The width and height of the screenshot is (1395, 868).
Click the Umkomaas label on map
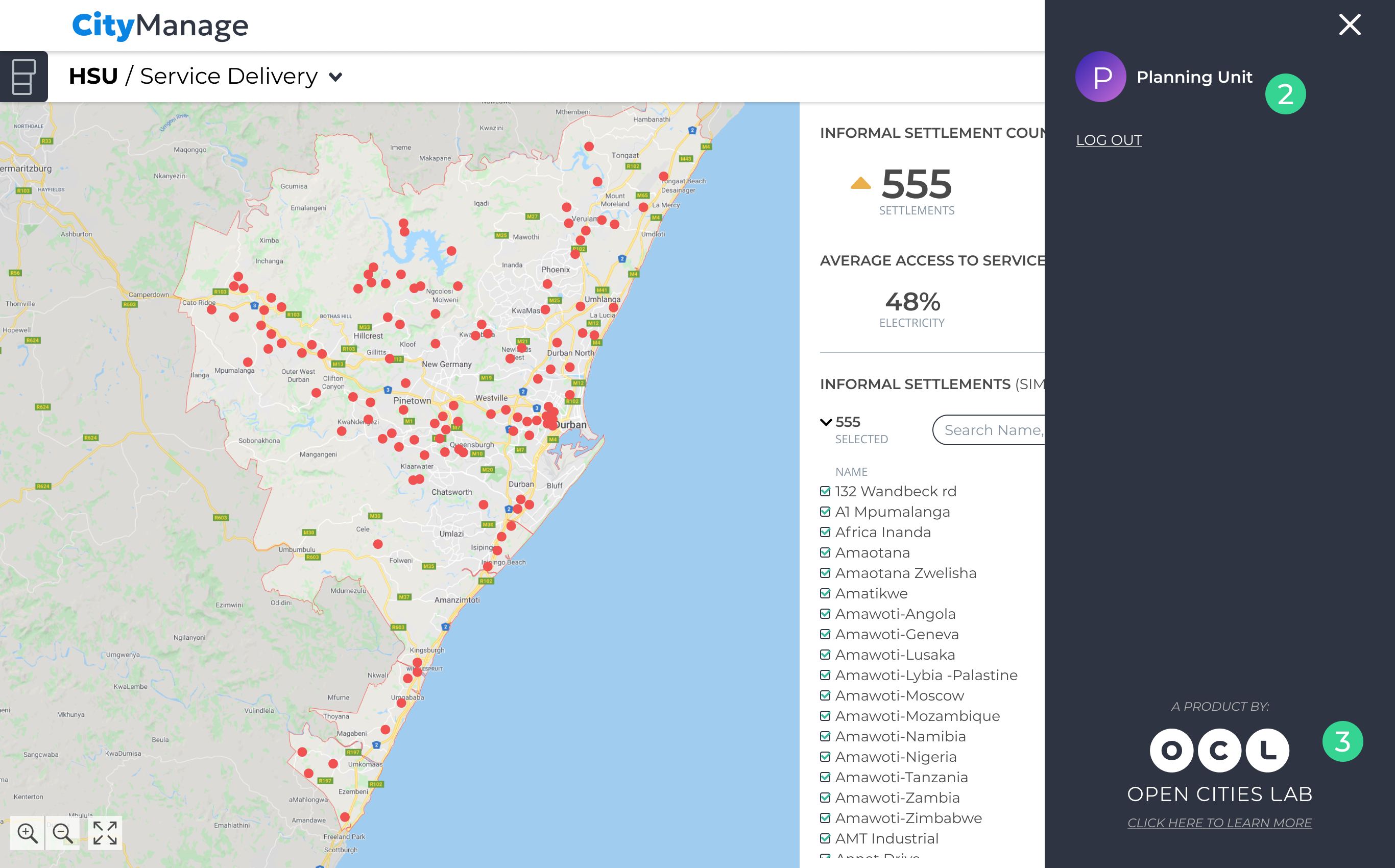(365, 764)
